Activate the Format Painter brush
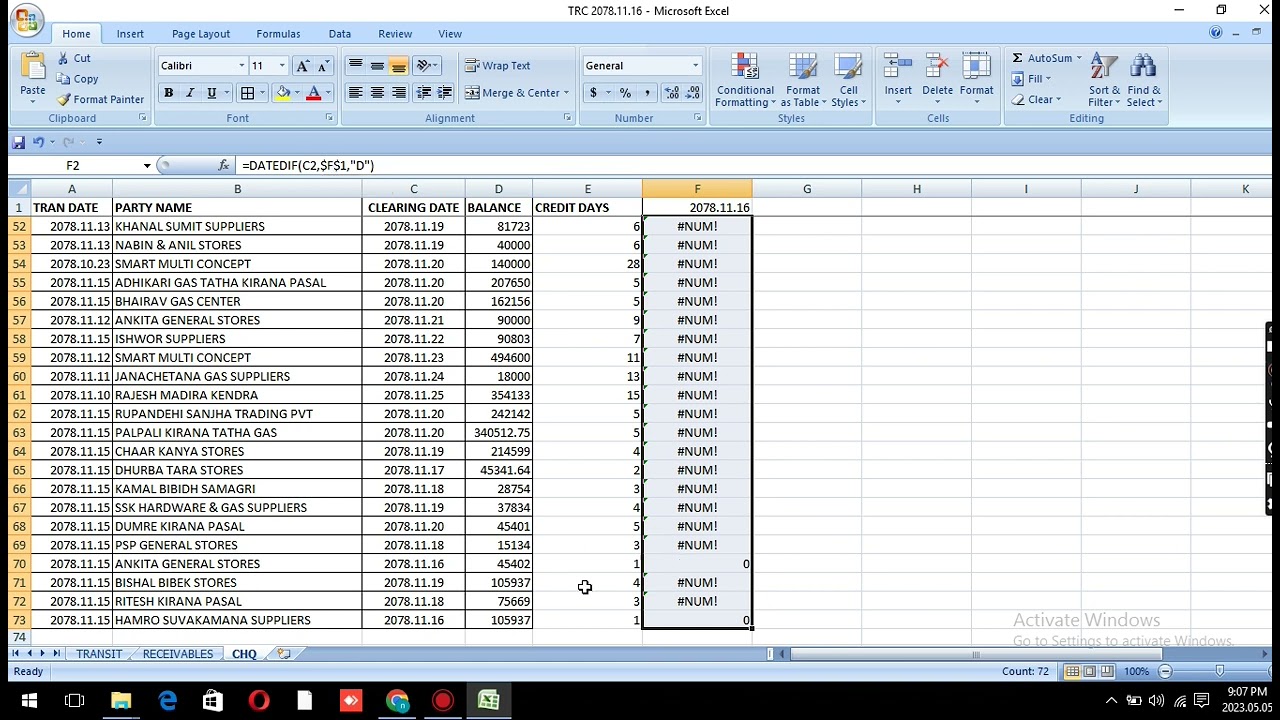The image size is (1280, 720). (x=100, y=99)
